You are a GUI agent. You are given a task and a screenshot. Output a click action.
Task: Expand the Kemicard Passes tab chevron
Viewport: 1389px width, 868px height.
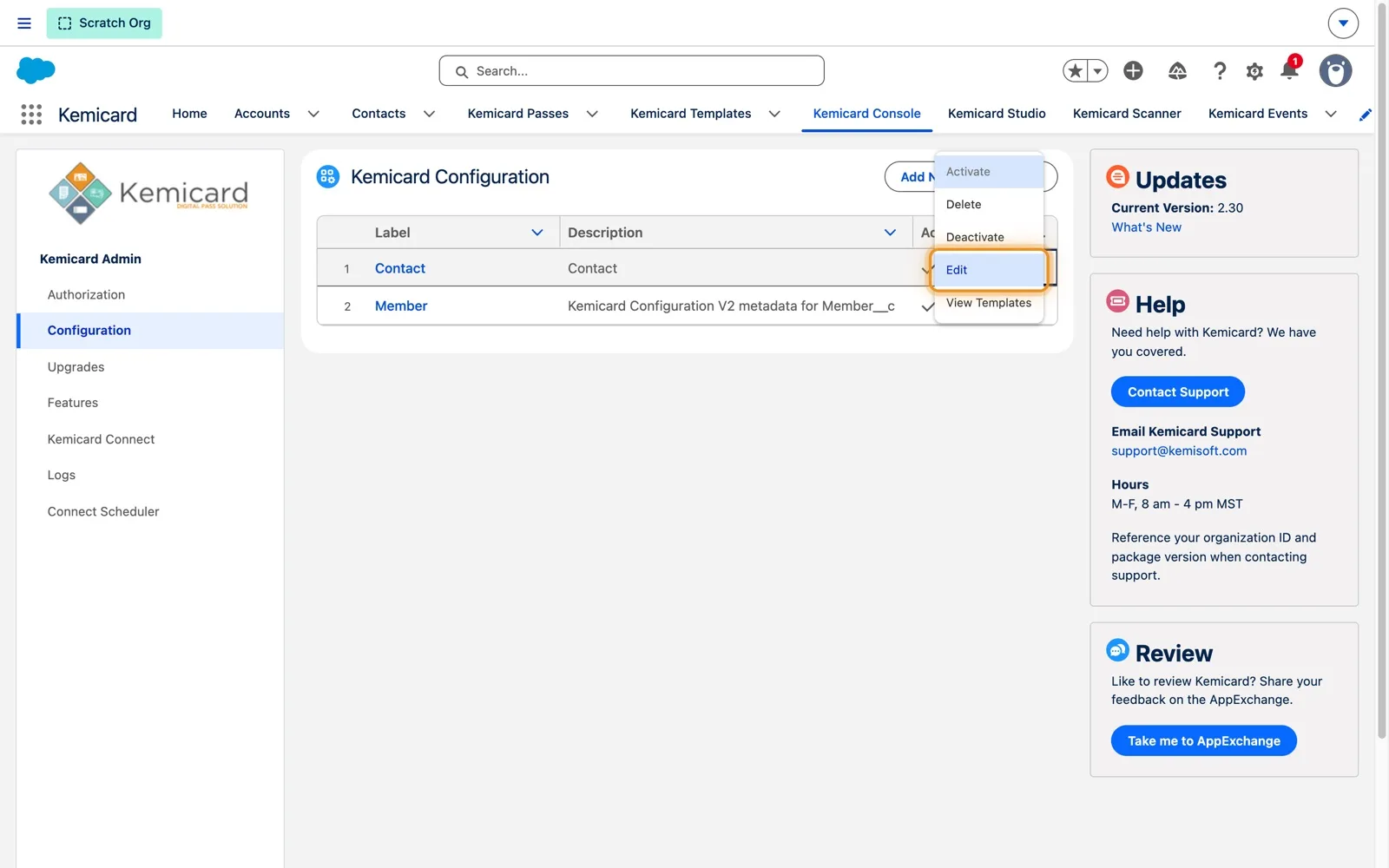[x=592, y=114]
